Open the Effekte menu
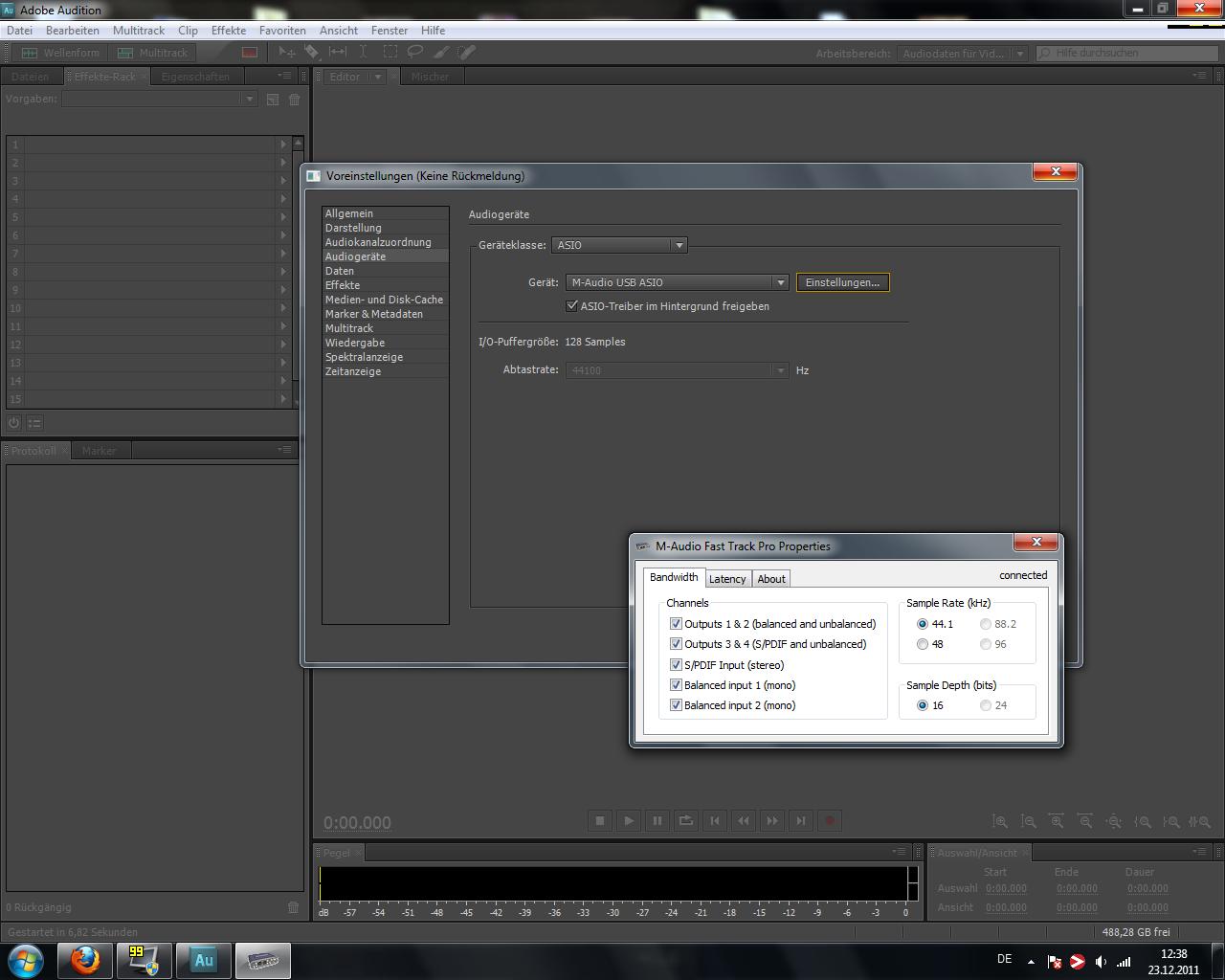The width and height of the screenshot is (1225, 980). coord(229,31)
